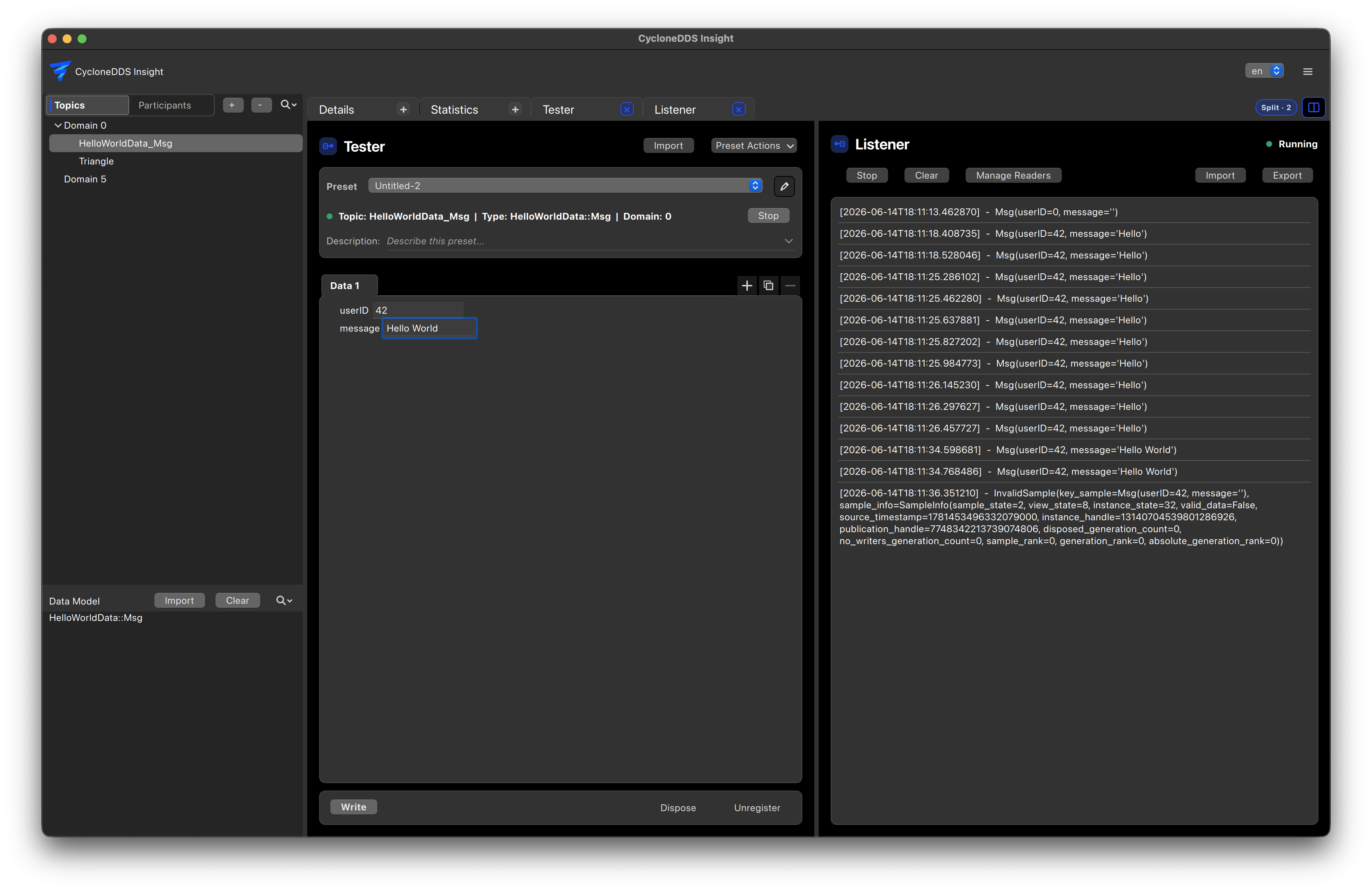Screen dimensions: 1372x892
Task: Click Import in the Tester header
Action: click(668, 145)
